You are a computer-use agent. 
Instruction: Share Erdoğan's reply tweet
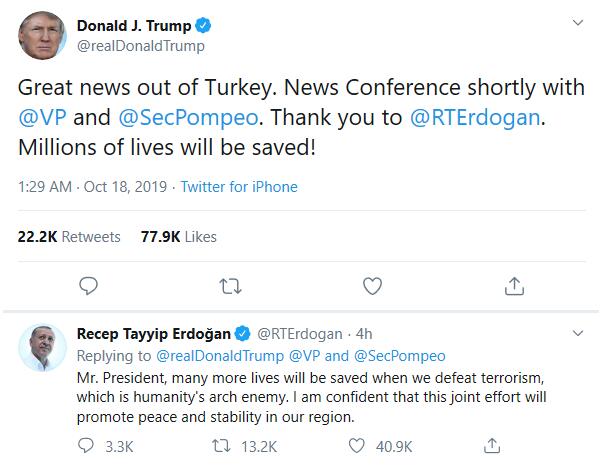coord(492,443)
